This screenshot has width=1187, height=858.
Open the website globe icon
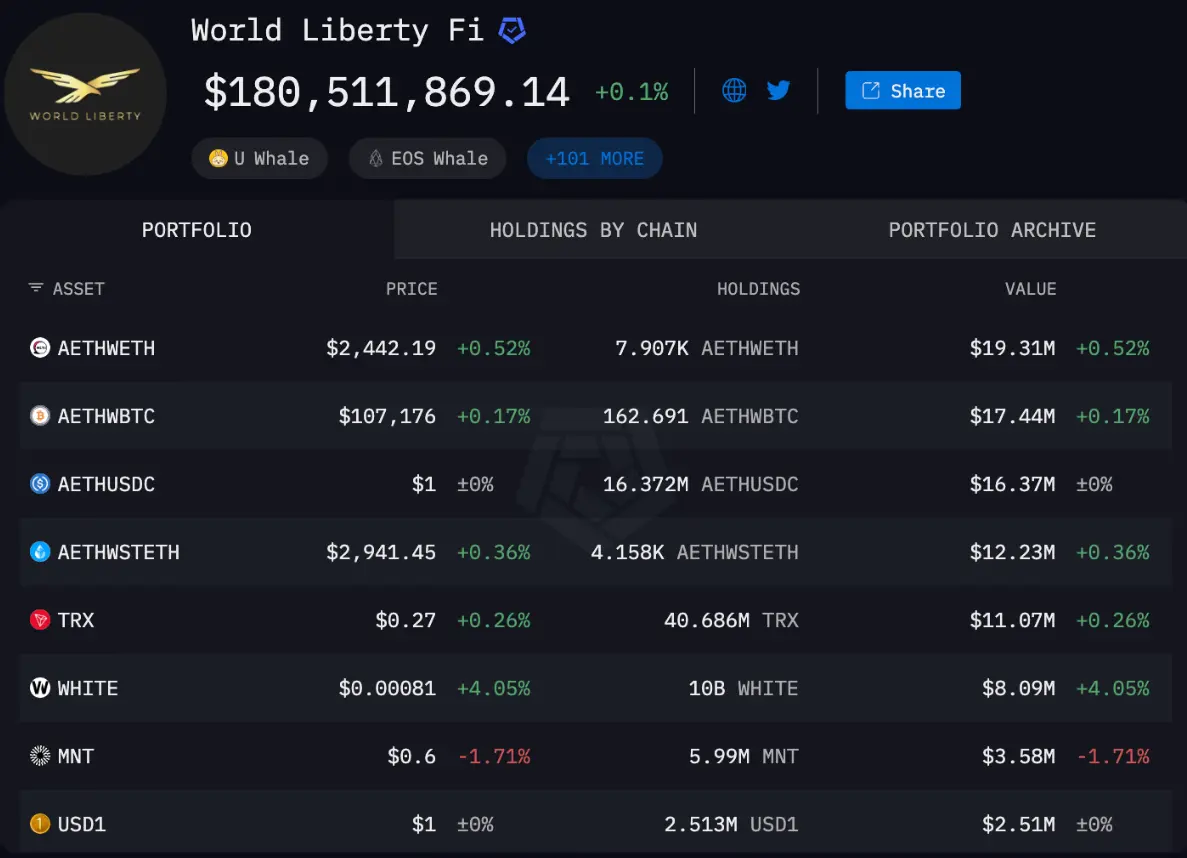tap(734, 91)
